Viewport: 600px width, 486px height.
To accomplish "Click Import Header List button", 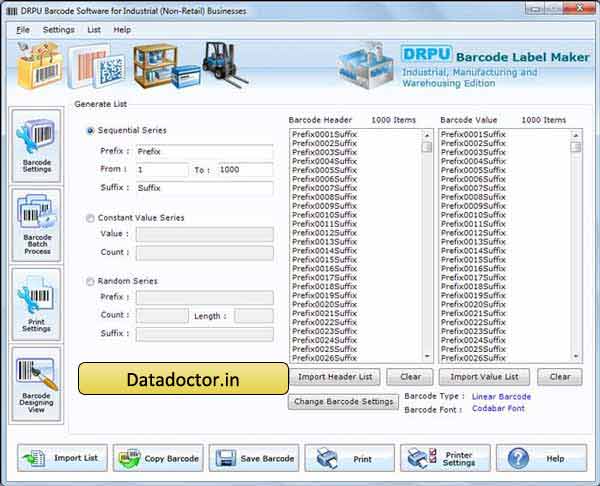I will click(x=335, y=377).
